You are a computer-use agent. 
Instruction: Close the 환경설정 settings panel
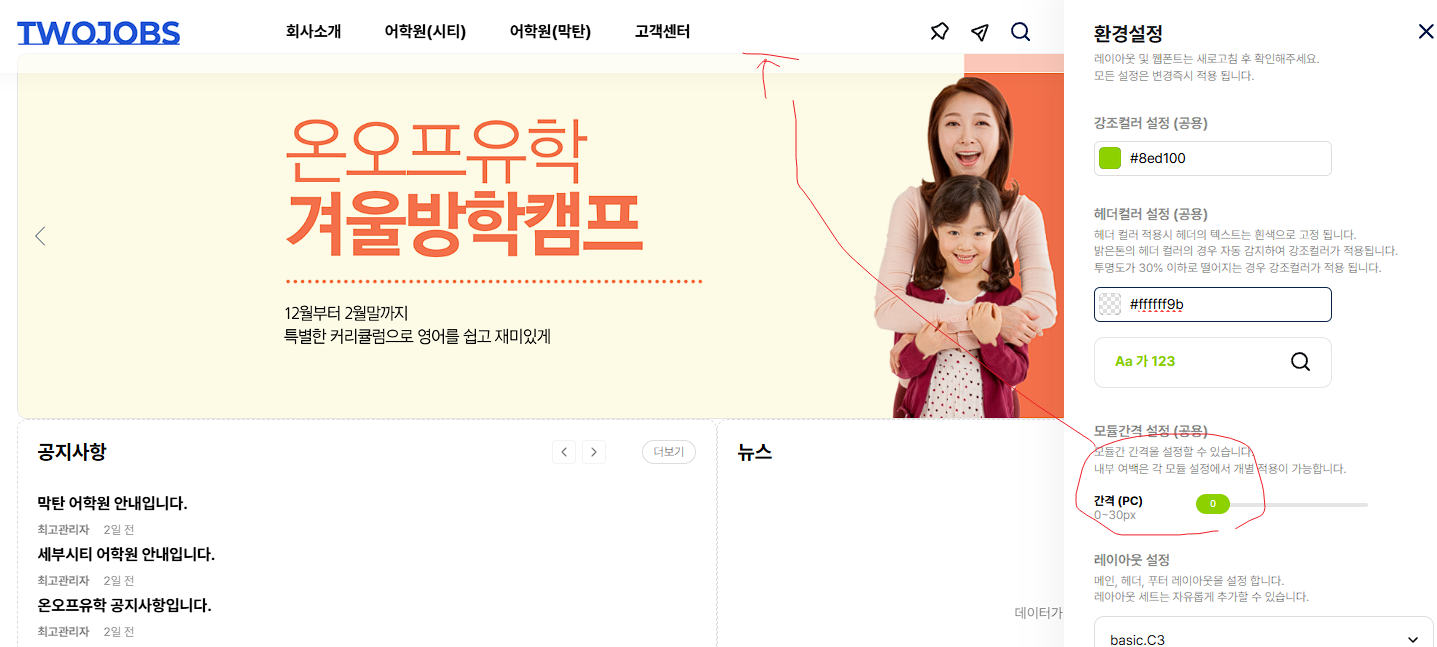[1426, 32]
